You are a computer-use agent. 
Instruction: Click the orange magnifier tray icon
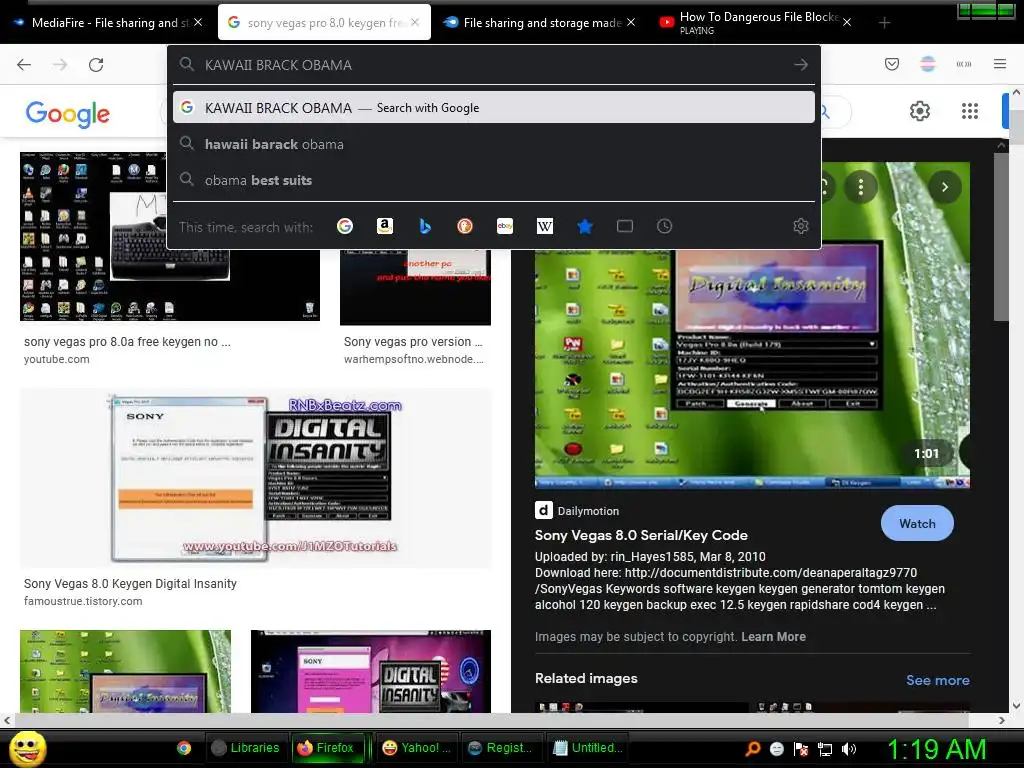(x=753, y=748)
